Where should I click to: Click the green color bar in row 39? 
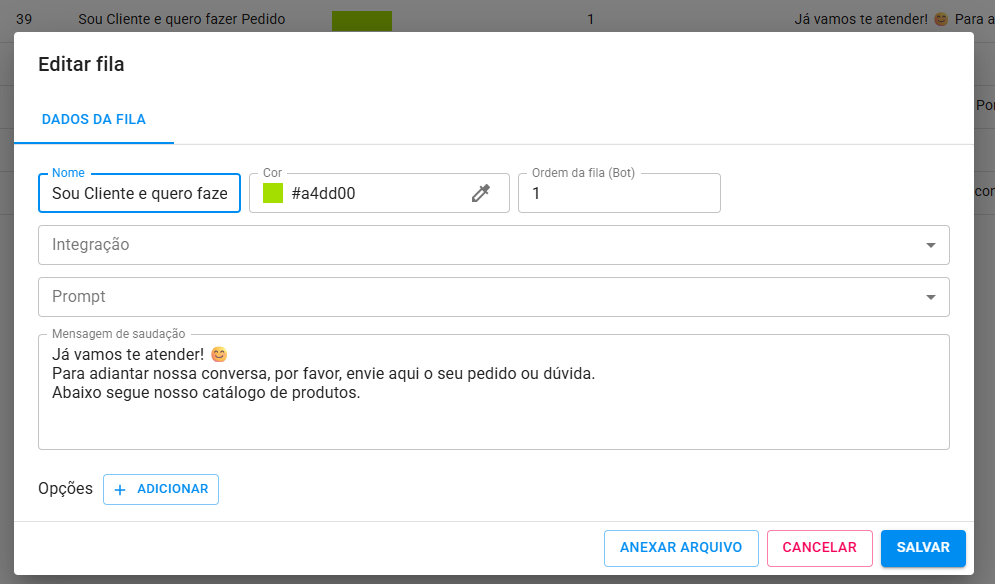pyautogui.click(x=361, y=19)
